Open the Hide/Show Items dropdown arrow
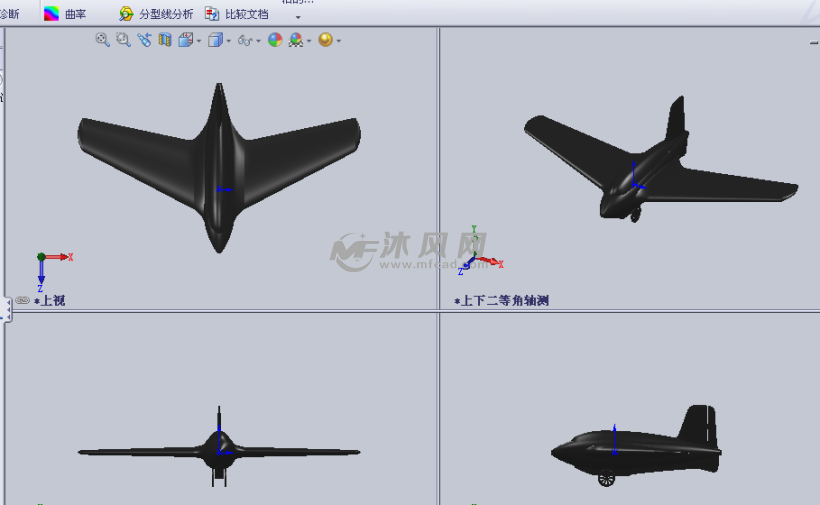The width and height of the screenshot is (820, 505). (x=258, y=41)
